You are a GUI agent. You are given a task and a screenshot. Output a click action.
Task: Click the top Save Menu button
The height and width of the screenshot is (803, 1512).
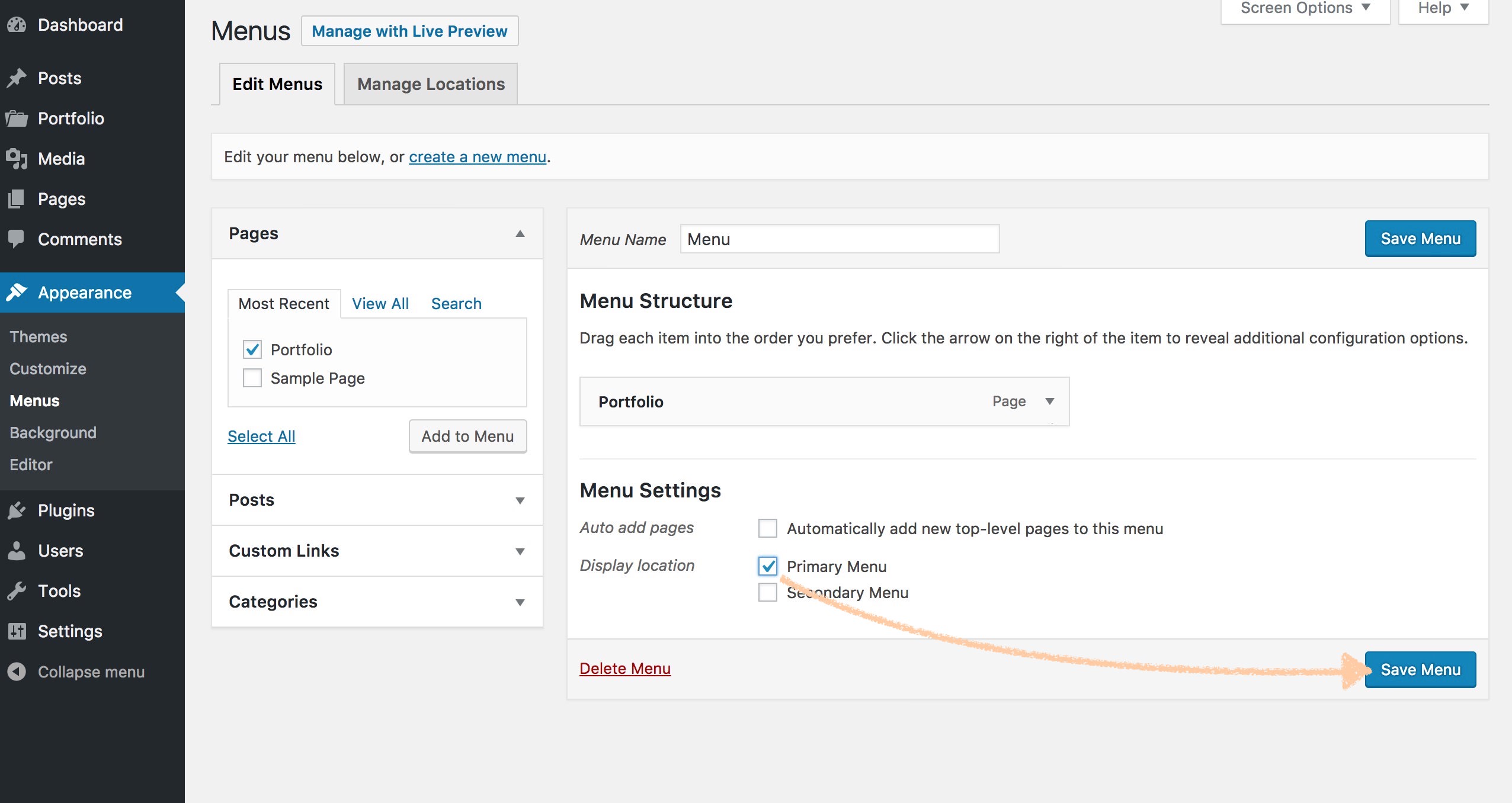pos(1420,239)
